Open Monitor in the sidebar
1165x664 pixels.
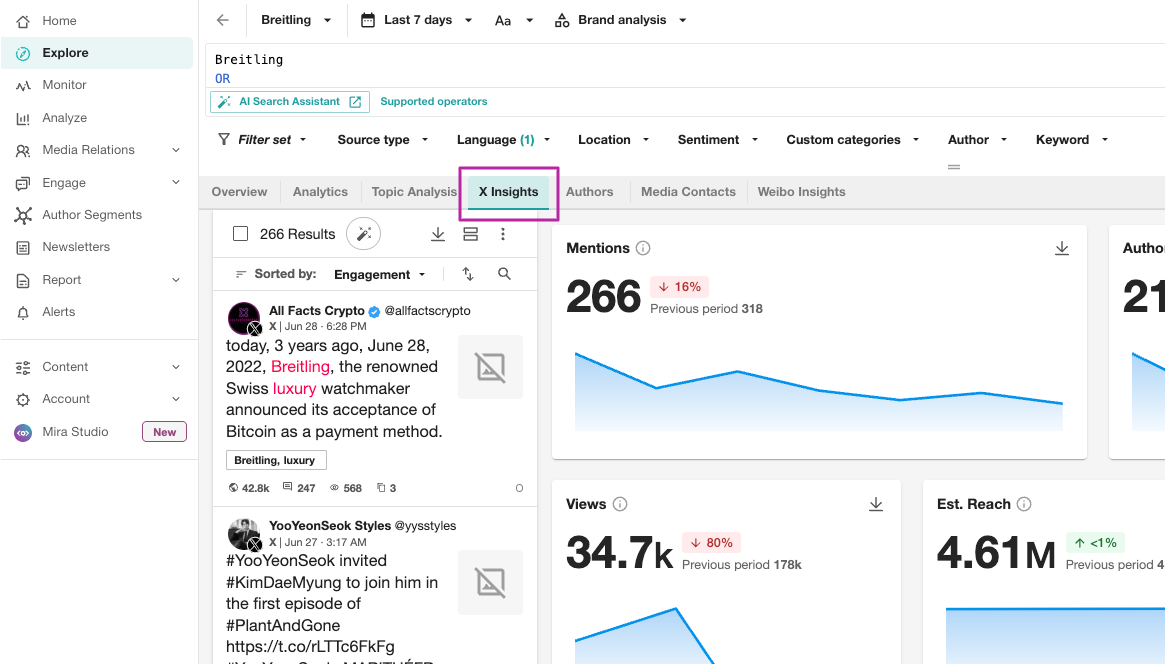(64, 85)
